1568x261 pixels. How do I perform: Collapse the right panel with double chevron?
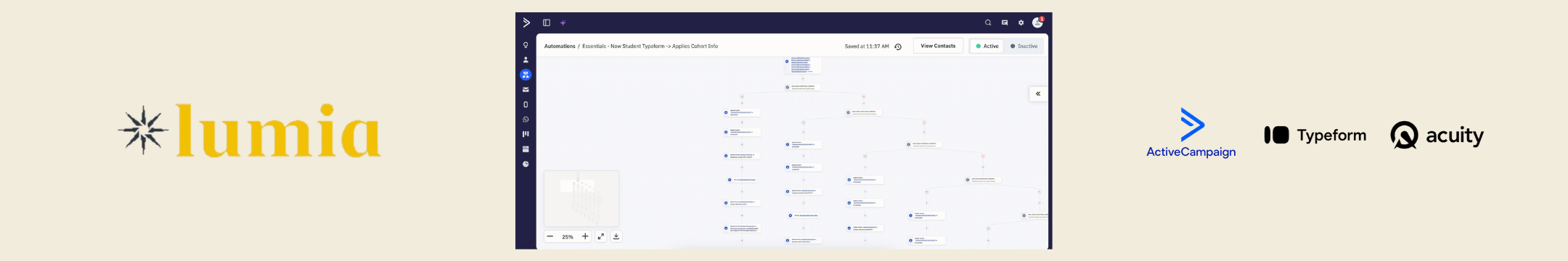(x=1038, y=94)
